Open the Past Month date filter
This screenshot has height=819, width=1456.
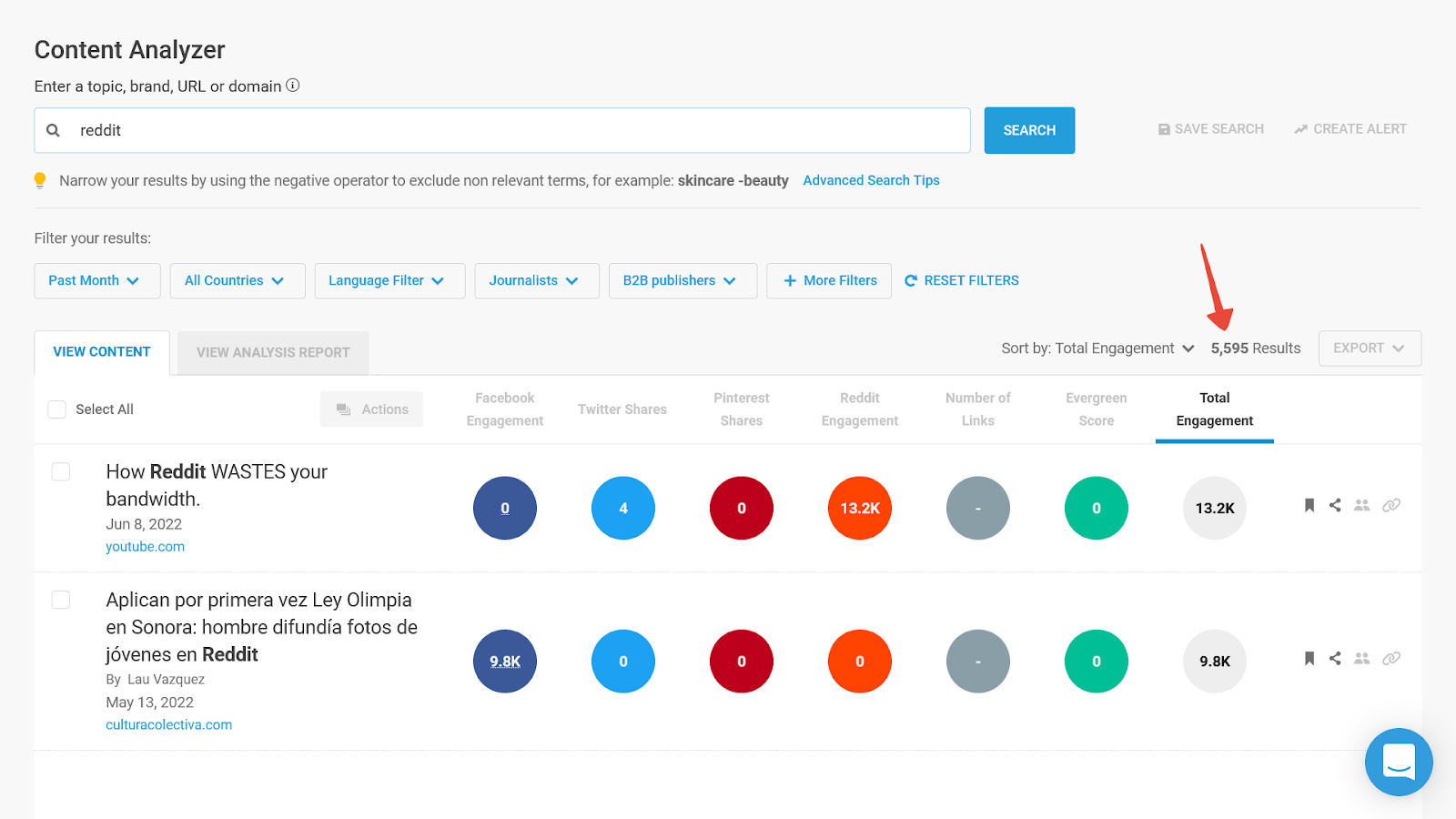97,280
